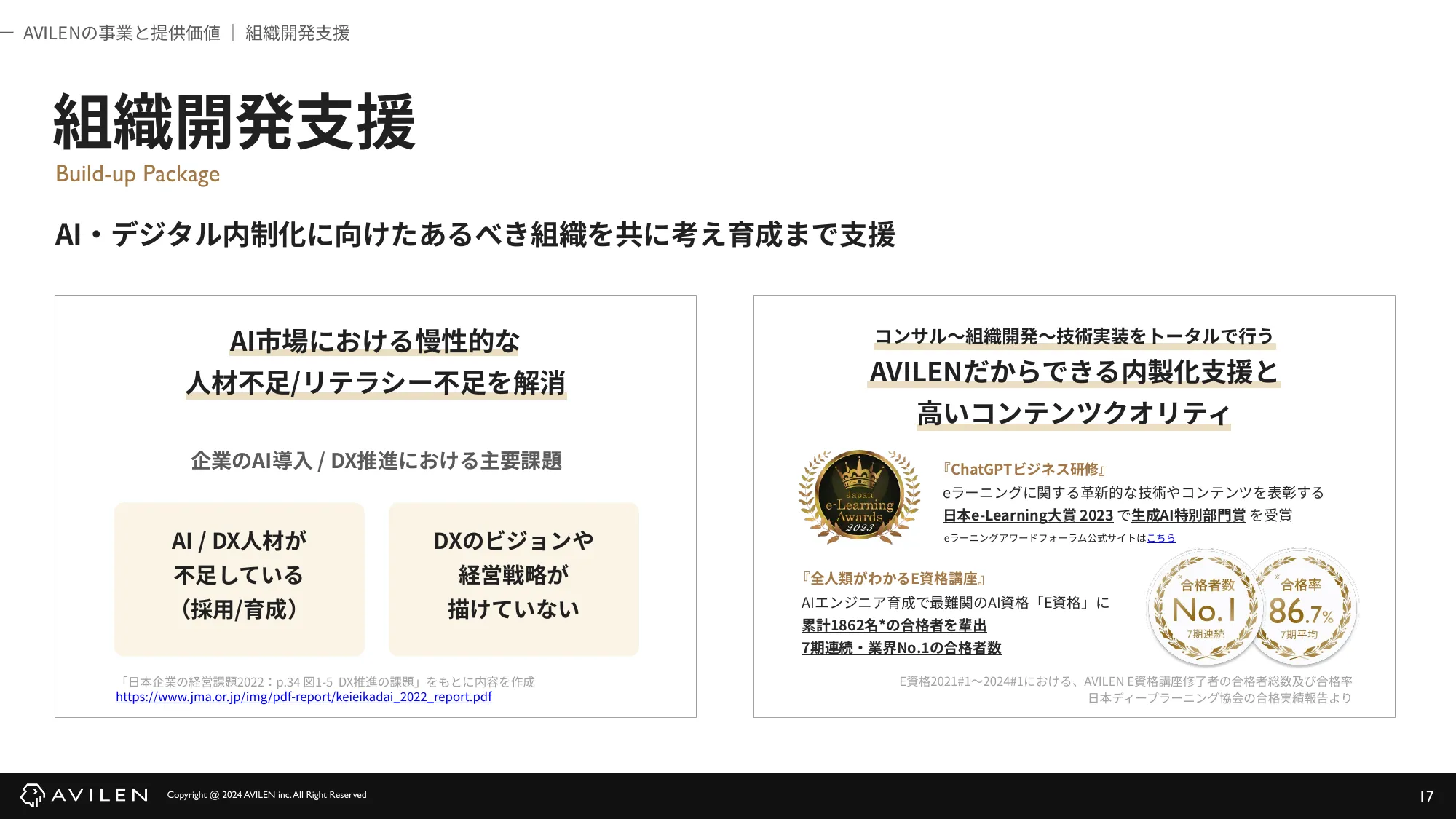Open the jma.or.jp keieikadai report PDF link
1456x819 pixels.
click(304, 697)
